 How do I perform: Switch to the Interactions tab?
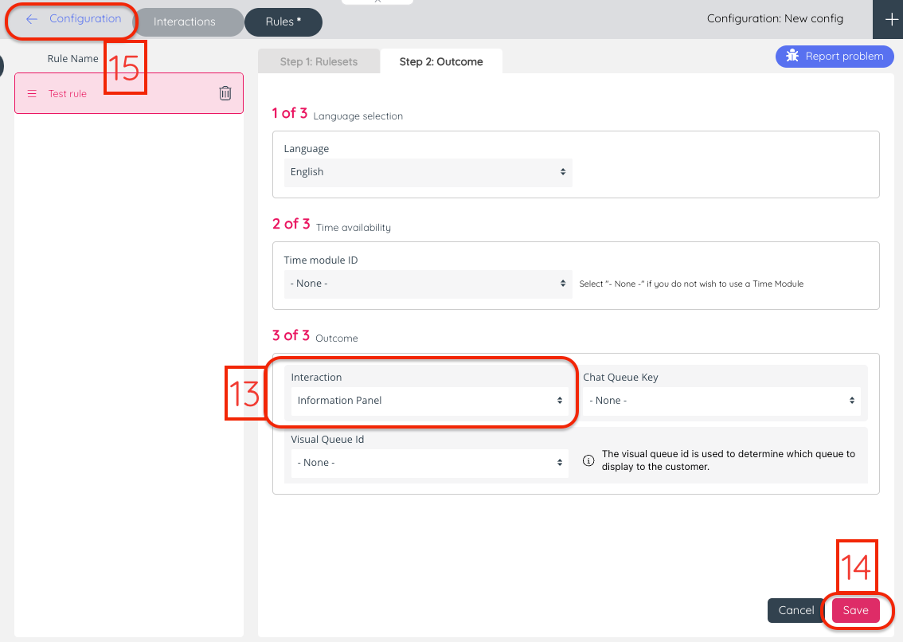(x=184, y=22)
